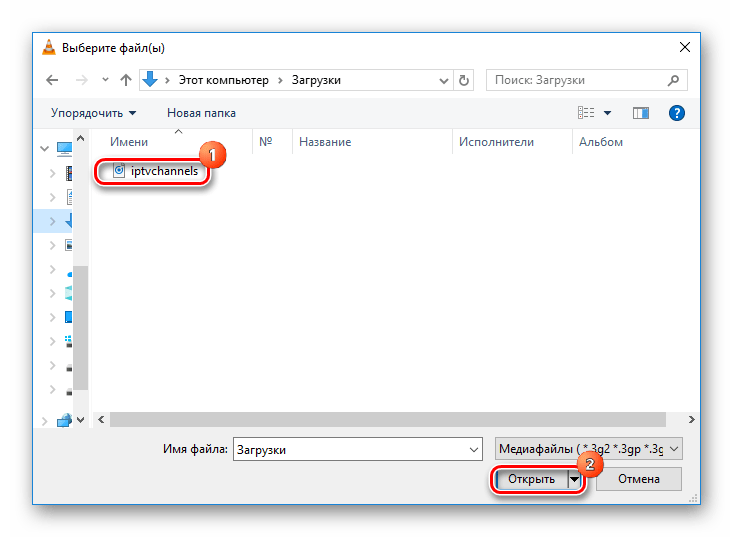Click sidebar scroll up arrow
The height and width of the screenshot is (537, 733).
pyautogui.click(x=80, y=138)
